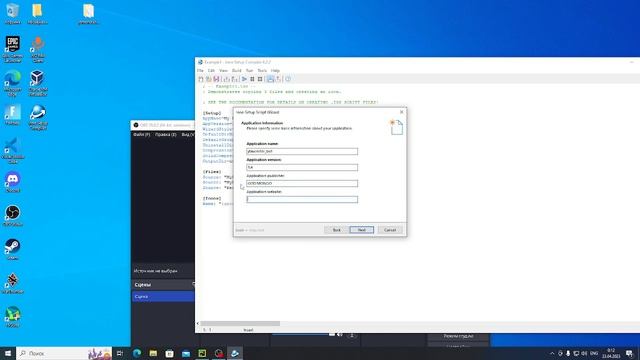Click the Stop Compile toolbar icon

235,79
